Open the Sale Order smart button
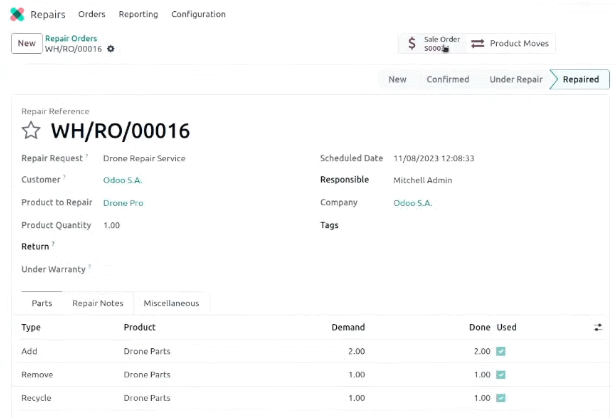 [x=432, y=44]
